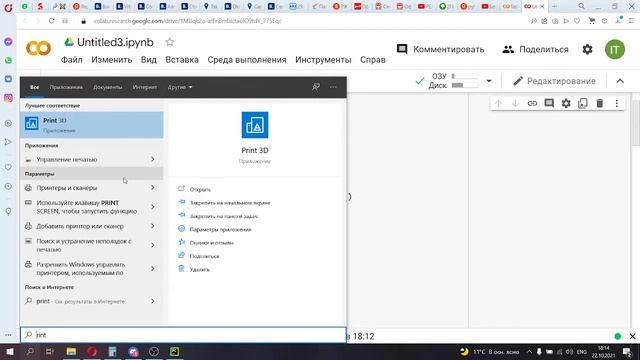Open the search panel three-dot options
The height and width of the screenshot is (360, 640).
333,87
